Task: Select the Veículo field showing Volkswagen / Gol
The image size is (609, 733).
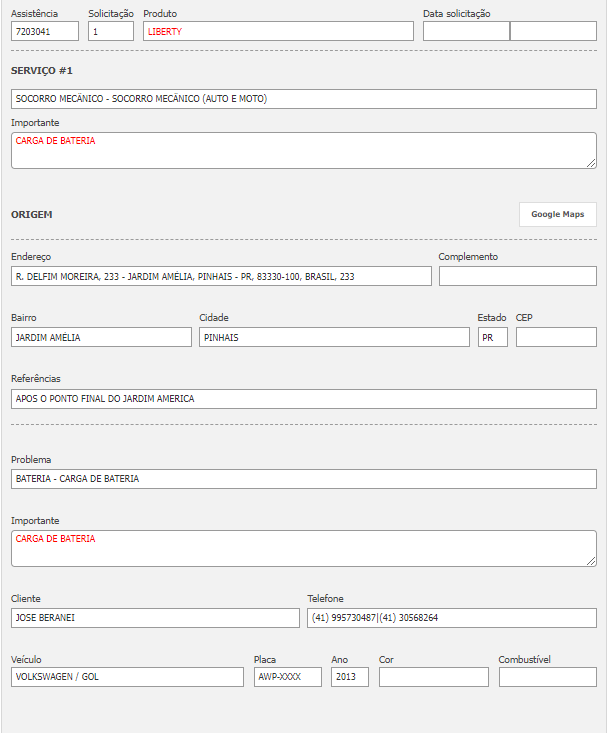Action: (x=127, y=677)
